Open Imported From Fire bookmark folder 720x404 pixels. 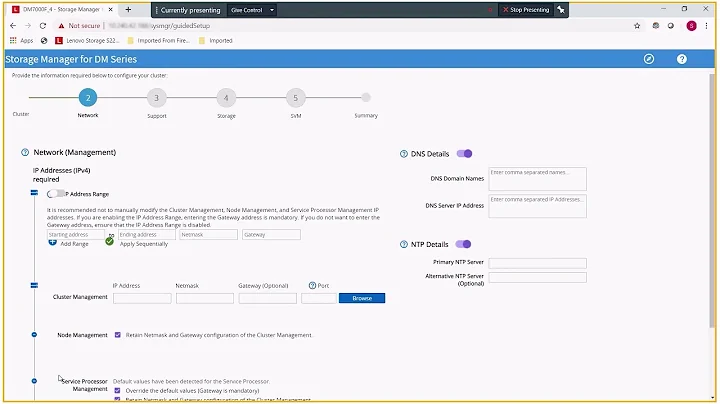coord(158,40)
